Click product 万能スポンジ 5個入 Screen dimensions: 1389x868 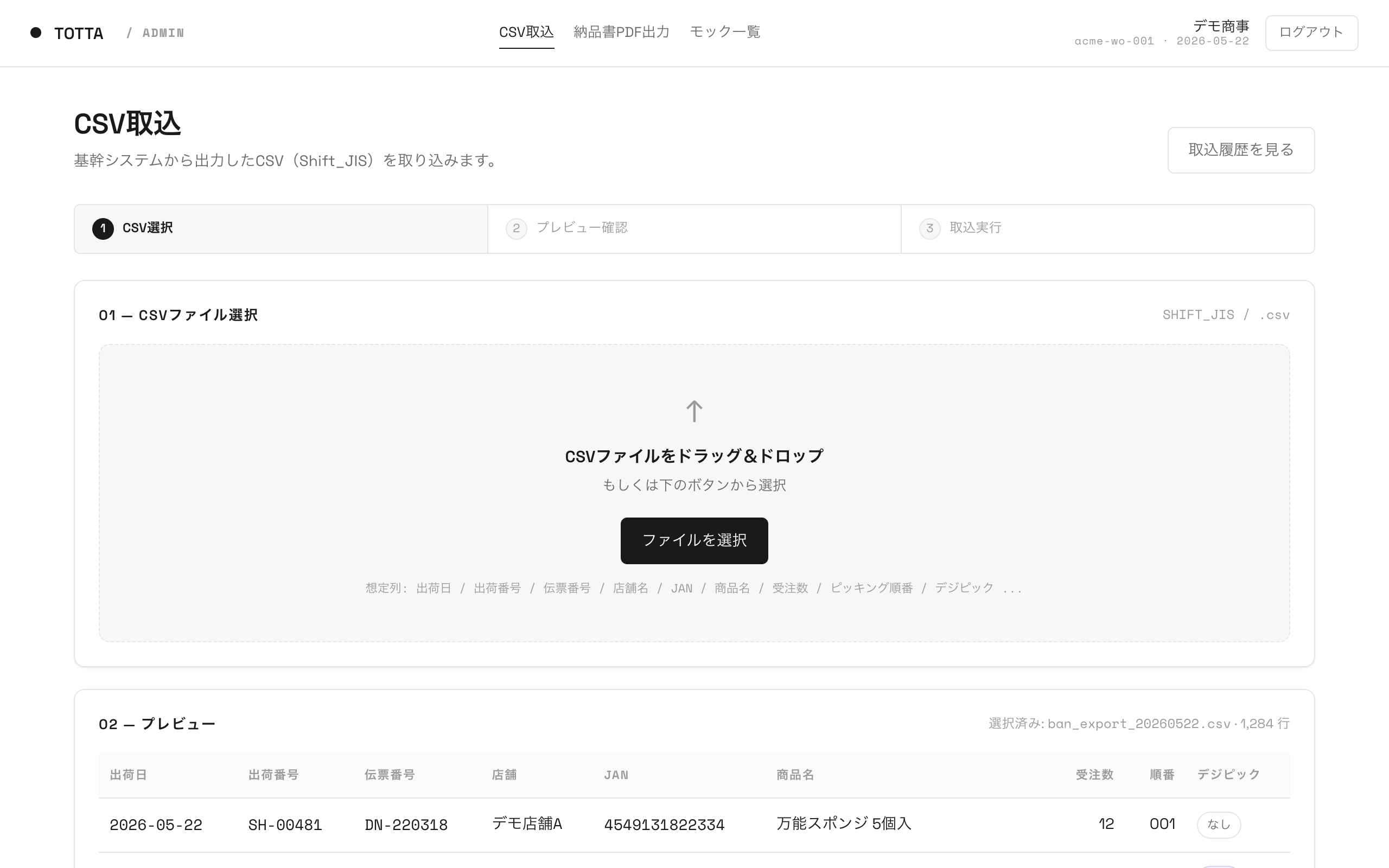tap(844, 824)
